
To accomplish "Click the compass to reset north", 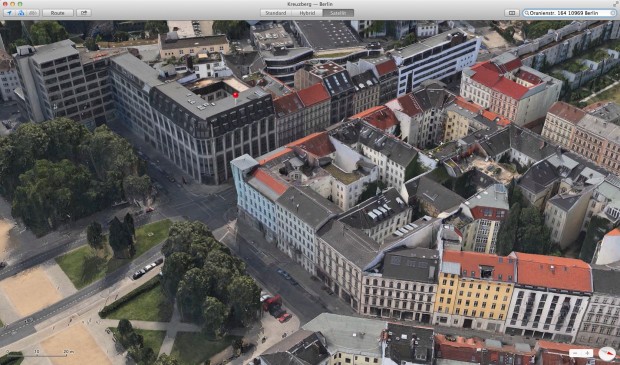I will coord(607,353).
